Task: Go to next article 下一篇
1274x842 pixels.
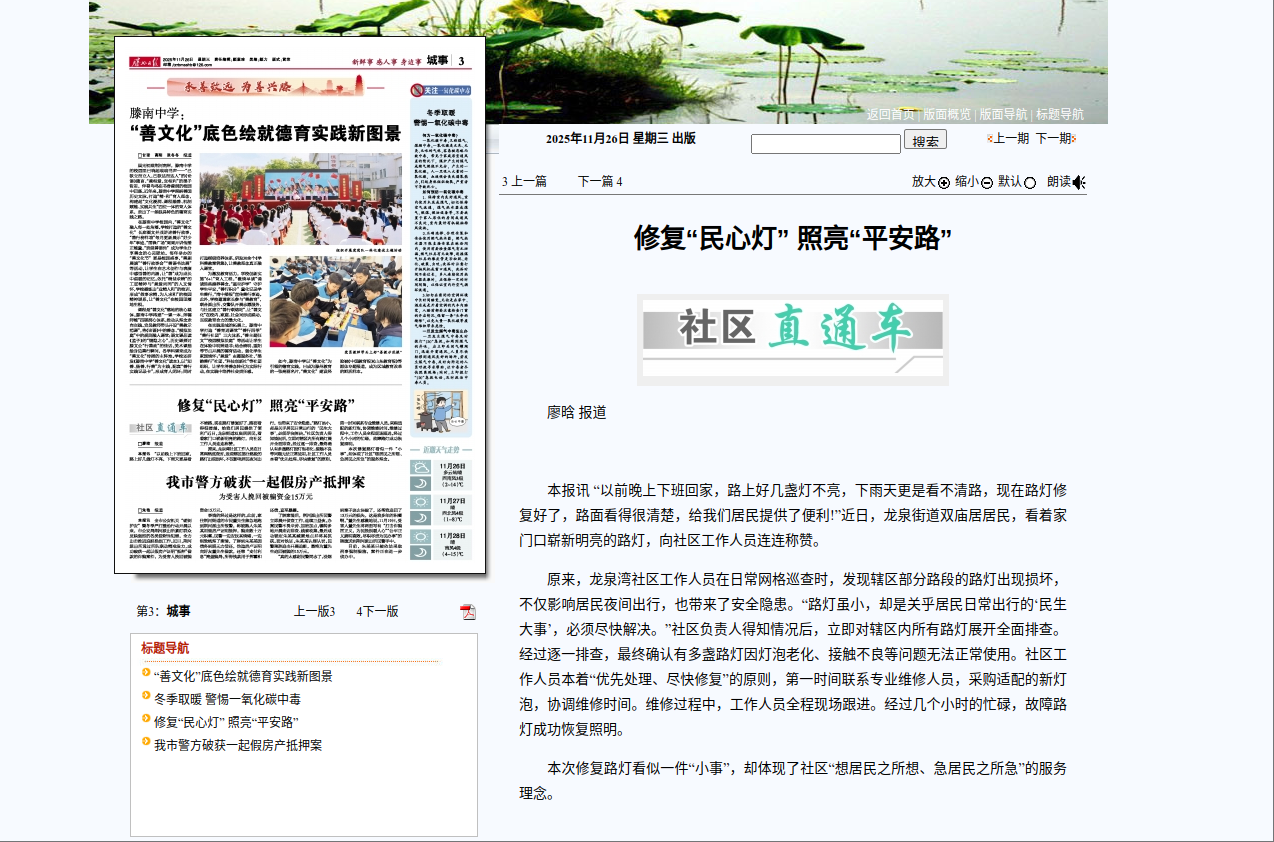Action: coord(599,181)
